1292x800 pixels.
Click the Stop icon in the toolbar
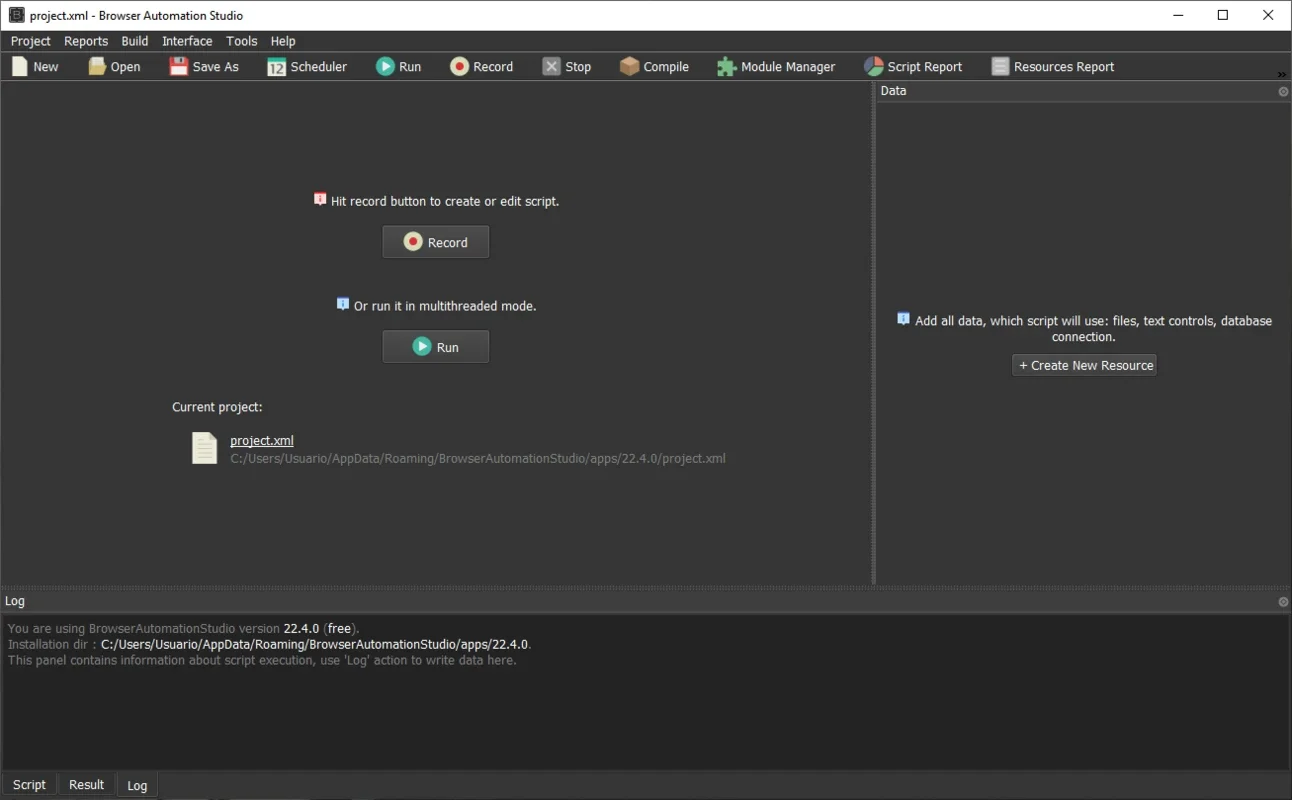click(x=551, y=66)
